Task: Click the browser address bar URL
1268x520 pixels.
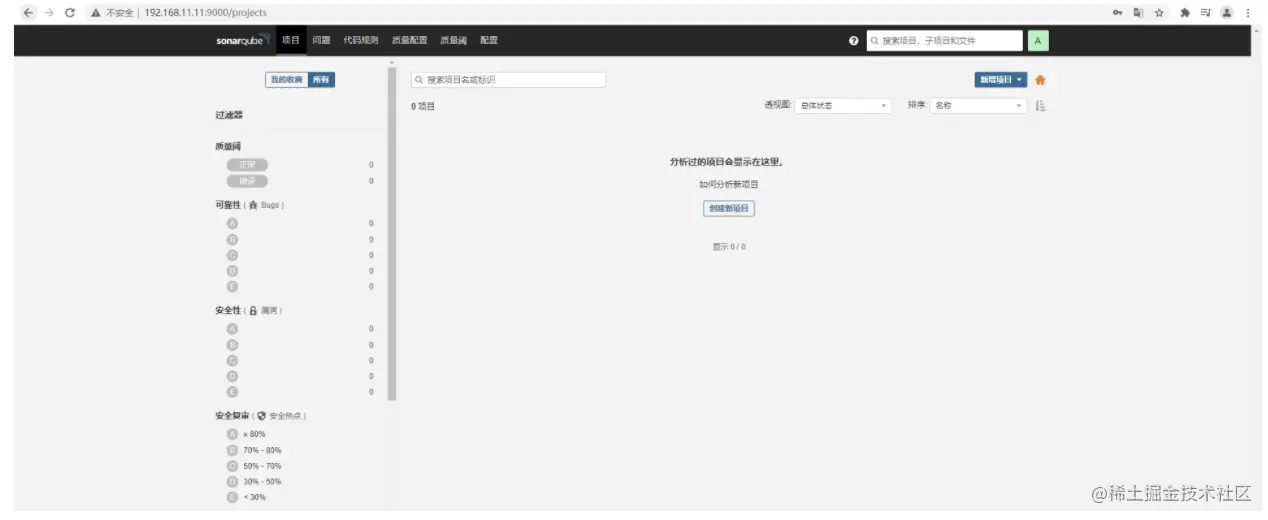Action: click(x=205, y=13)
